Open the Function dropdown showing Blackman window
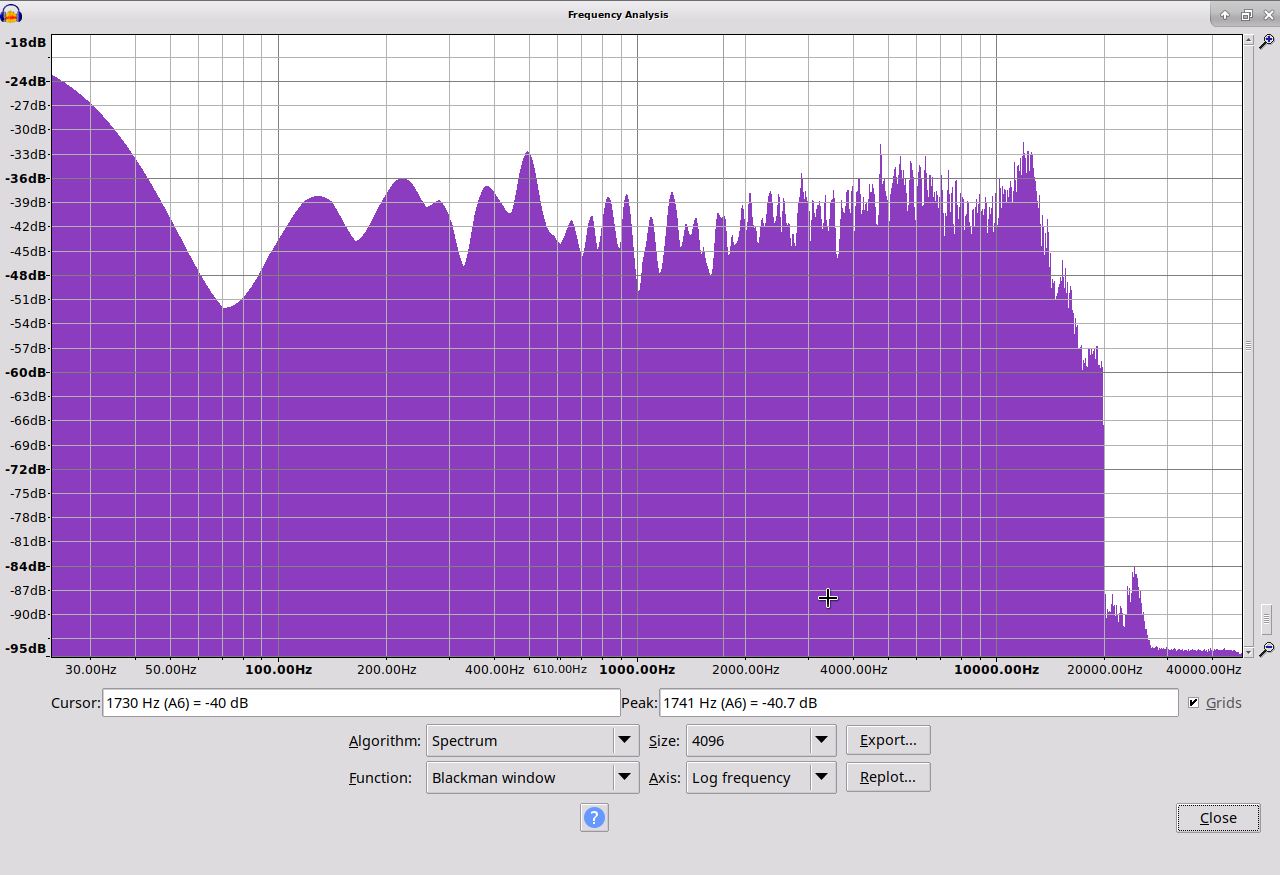1280x875 pixels. point(532,778)
